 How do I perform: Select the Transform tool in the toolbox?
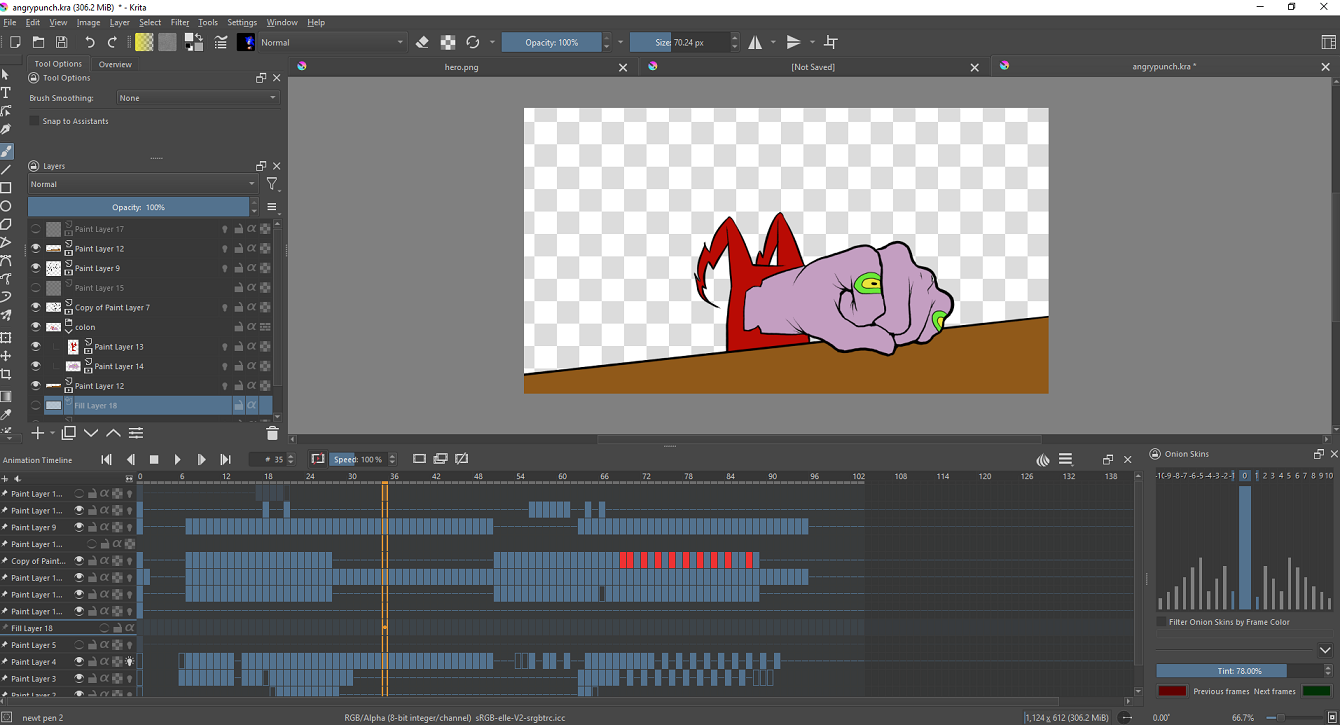point(6,337)
